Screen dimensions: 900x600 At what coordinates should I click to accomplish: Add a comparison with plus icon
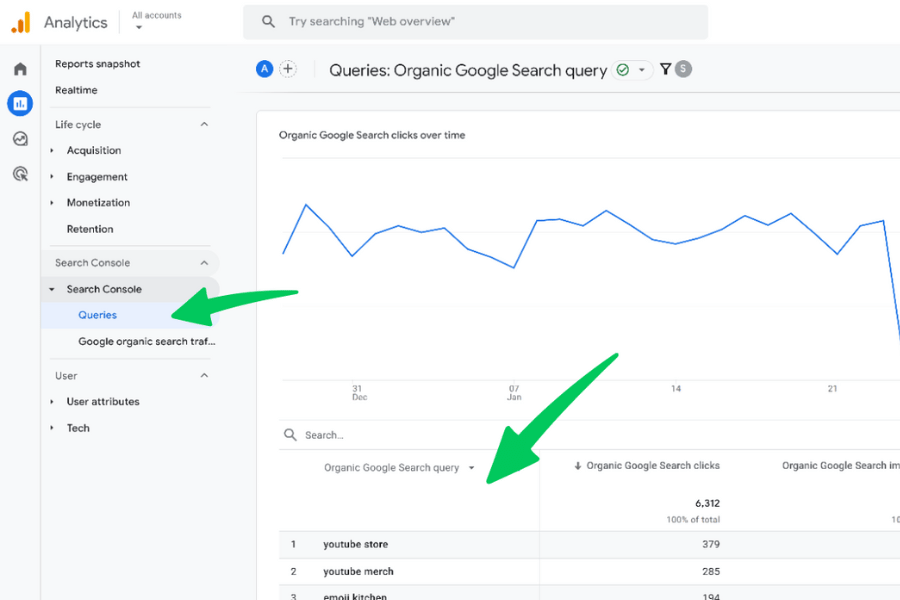288,69
